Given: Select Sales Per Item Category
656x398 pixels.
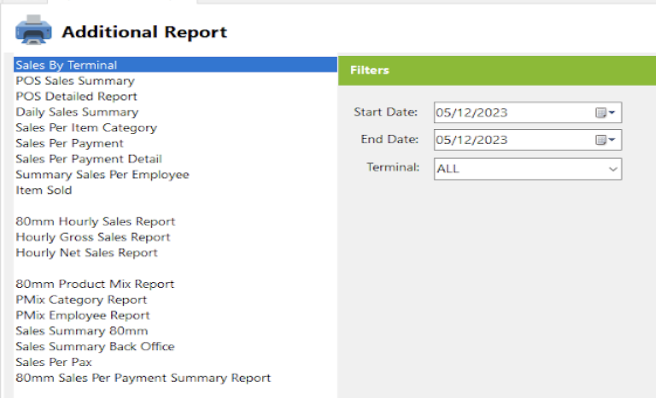Looking at the screenshot, I should pyautogui.click(x=86, y=128).
